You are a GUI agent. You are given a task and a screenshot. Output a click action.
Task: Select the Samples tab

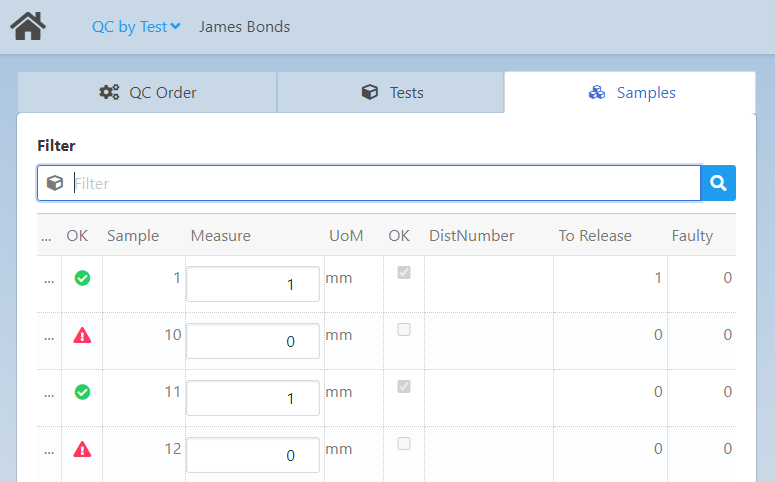point(630,93)
